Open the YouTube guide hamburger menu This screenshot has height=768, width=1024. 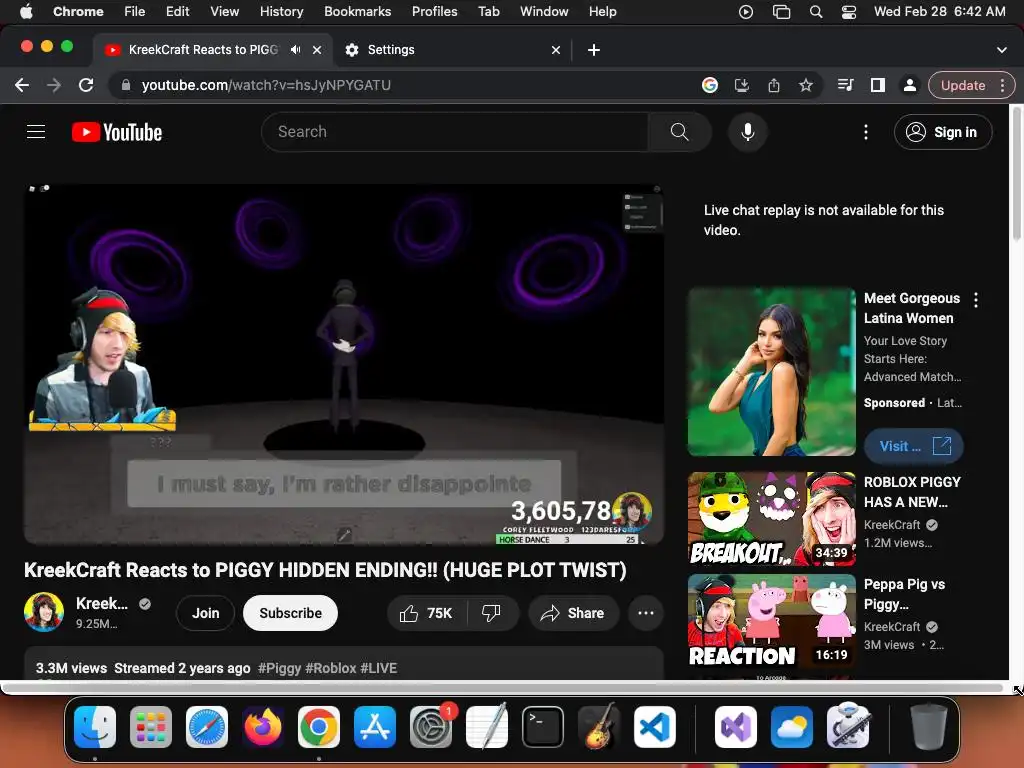tap(36, 132)
